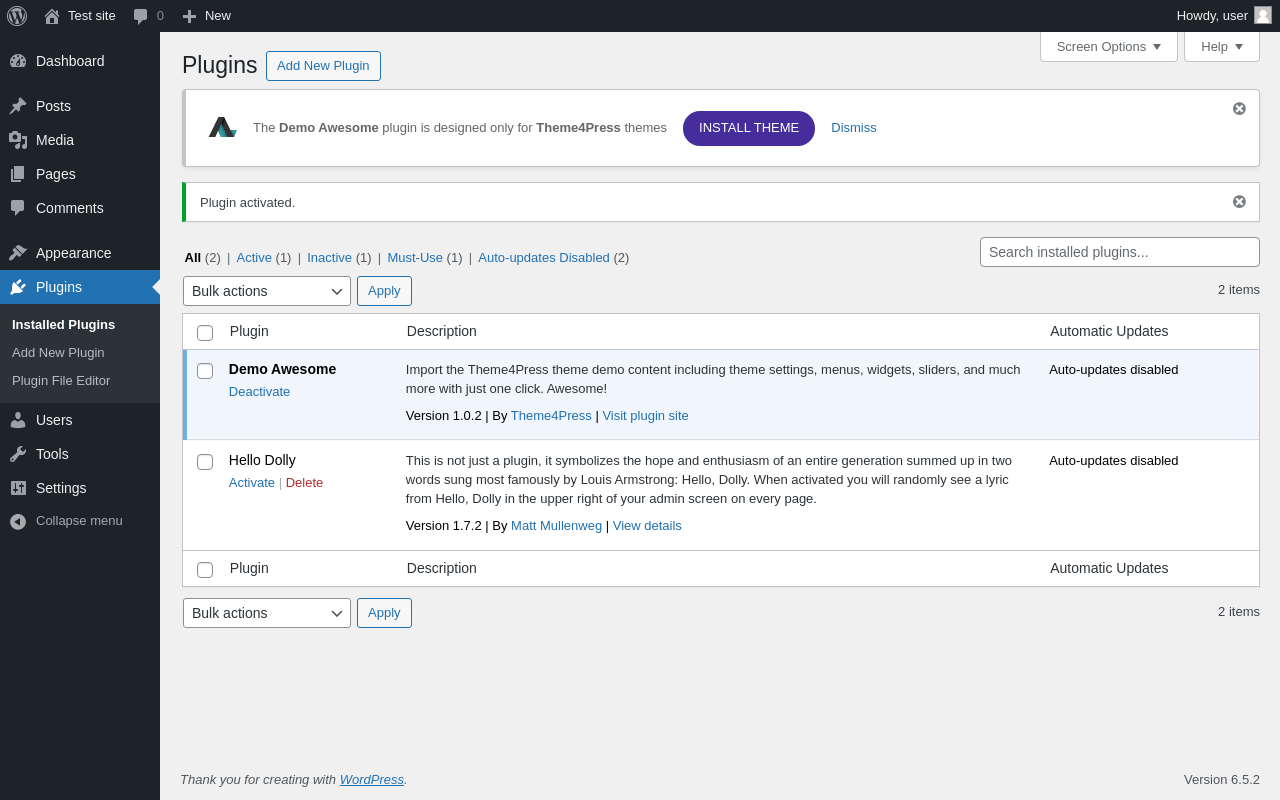Open the user avatar in top right
1280x800 pixels.
[1263, 15]
